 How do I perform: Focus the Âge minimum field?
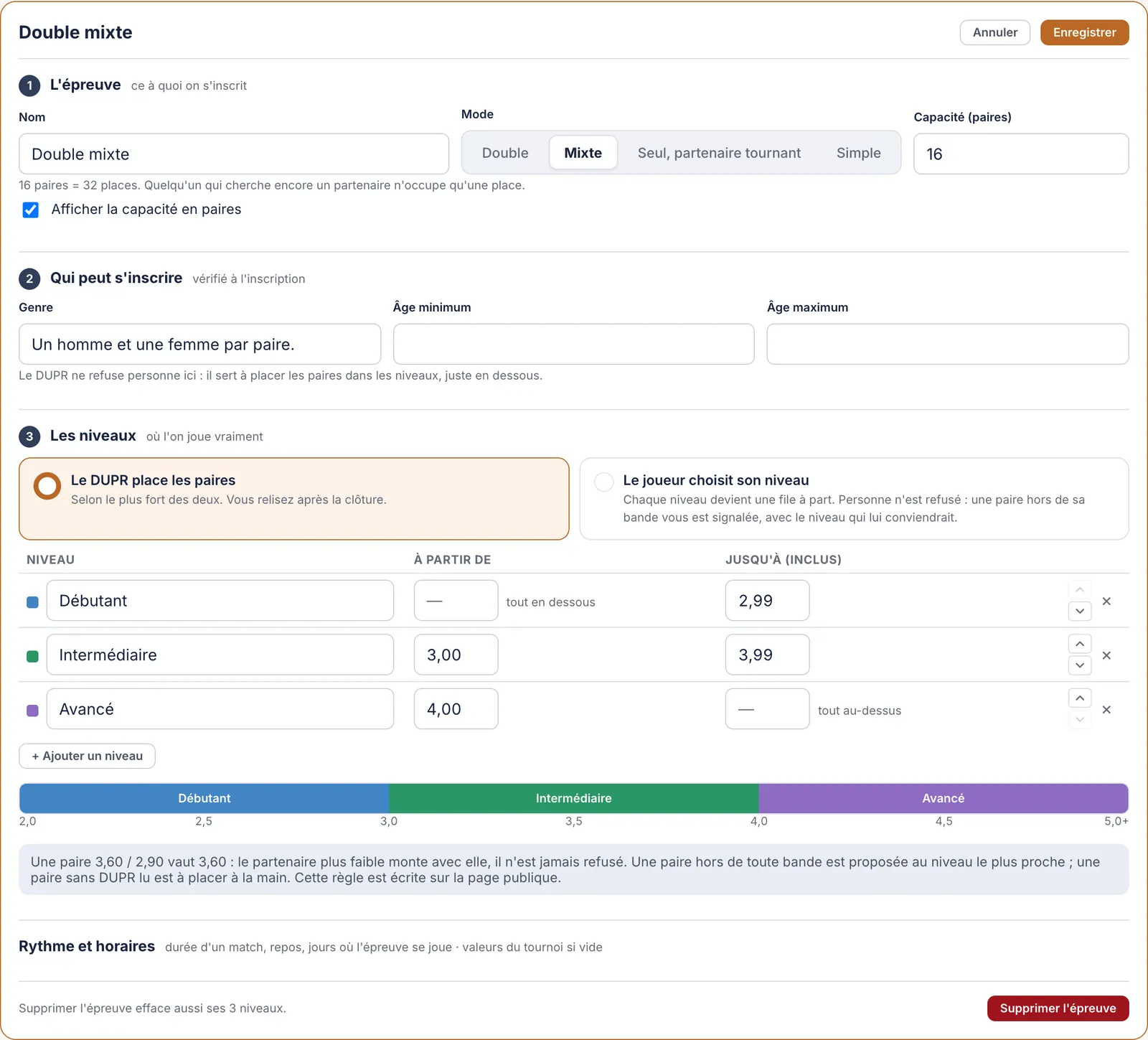[573, 345]
